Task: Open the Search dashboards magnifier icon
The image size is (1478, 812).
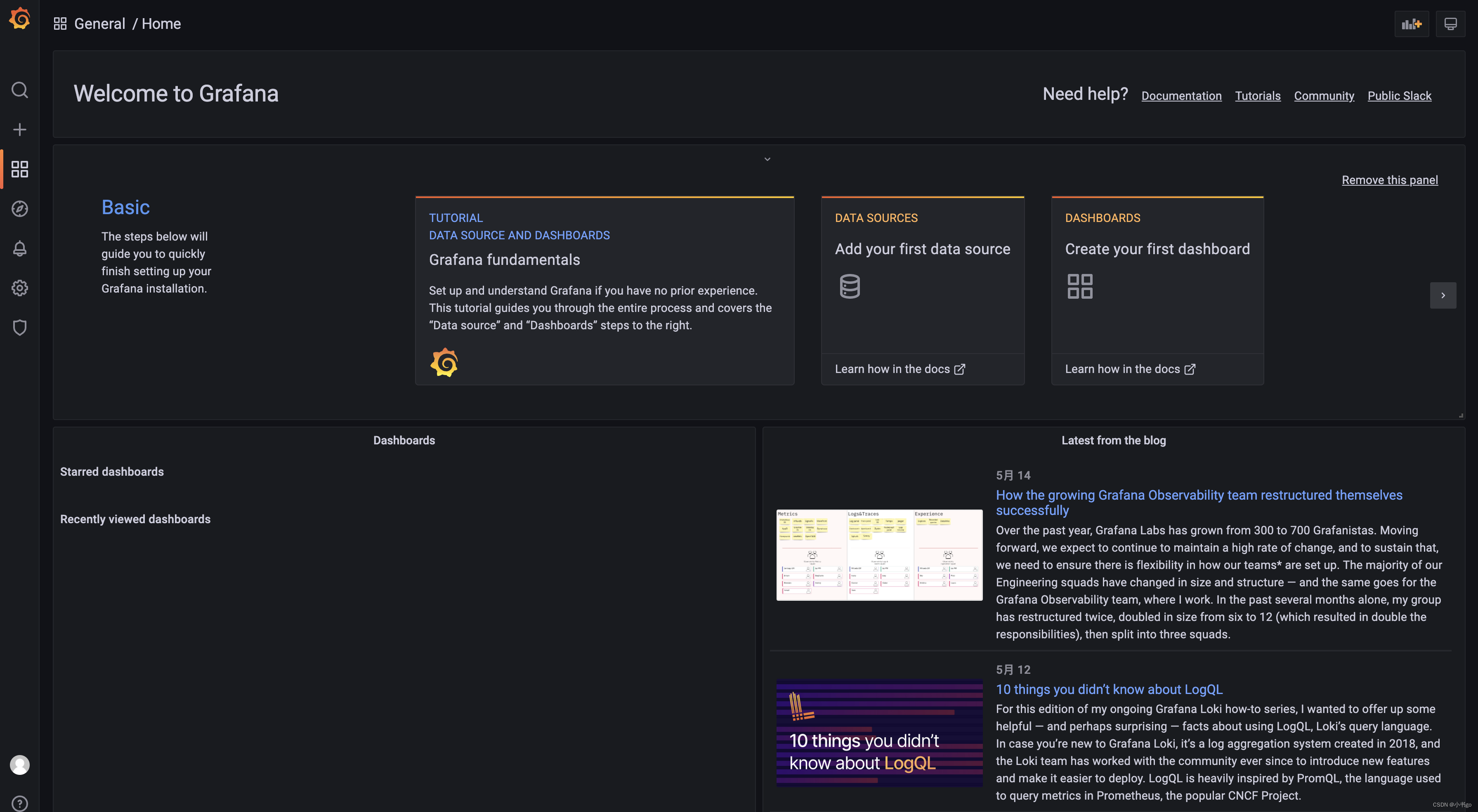Action: [x=19, y=90]
